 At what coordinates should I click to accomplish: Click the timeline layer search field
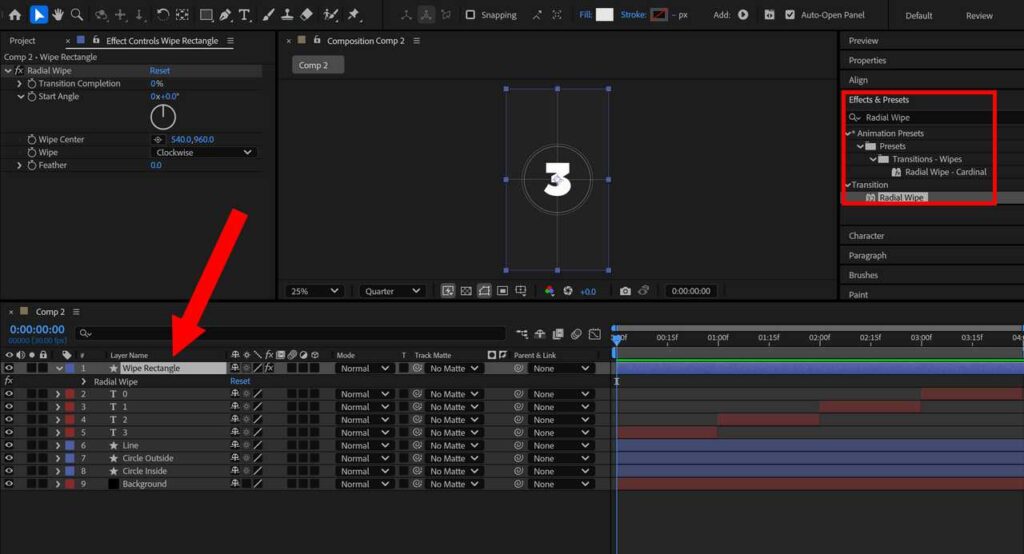[x=291, y=333]
